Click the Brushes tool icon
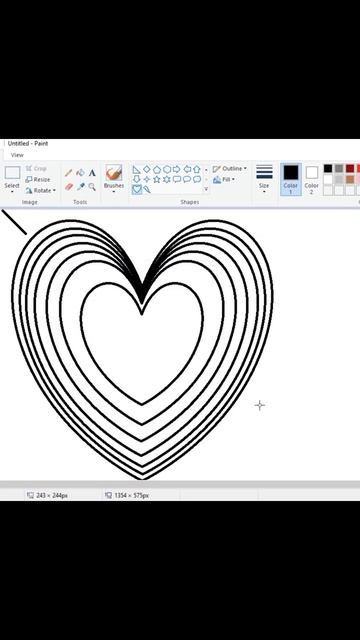Screen dimensions: 360x640 [x=113, y=173]
